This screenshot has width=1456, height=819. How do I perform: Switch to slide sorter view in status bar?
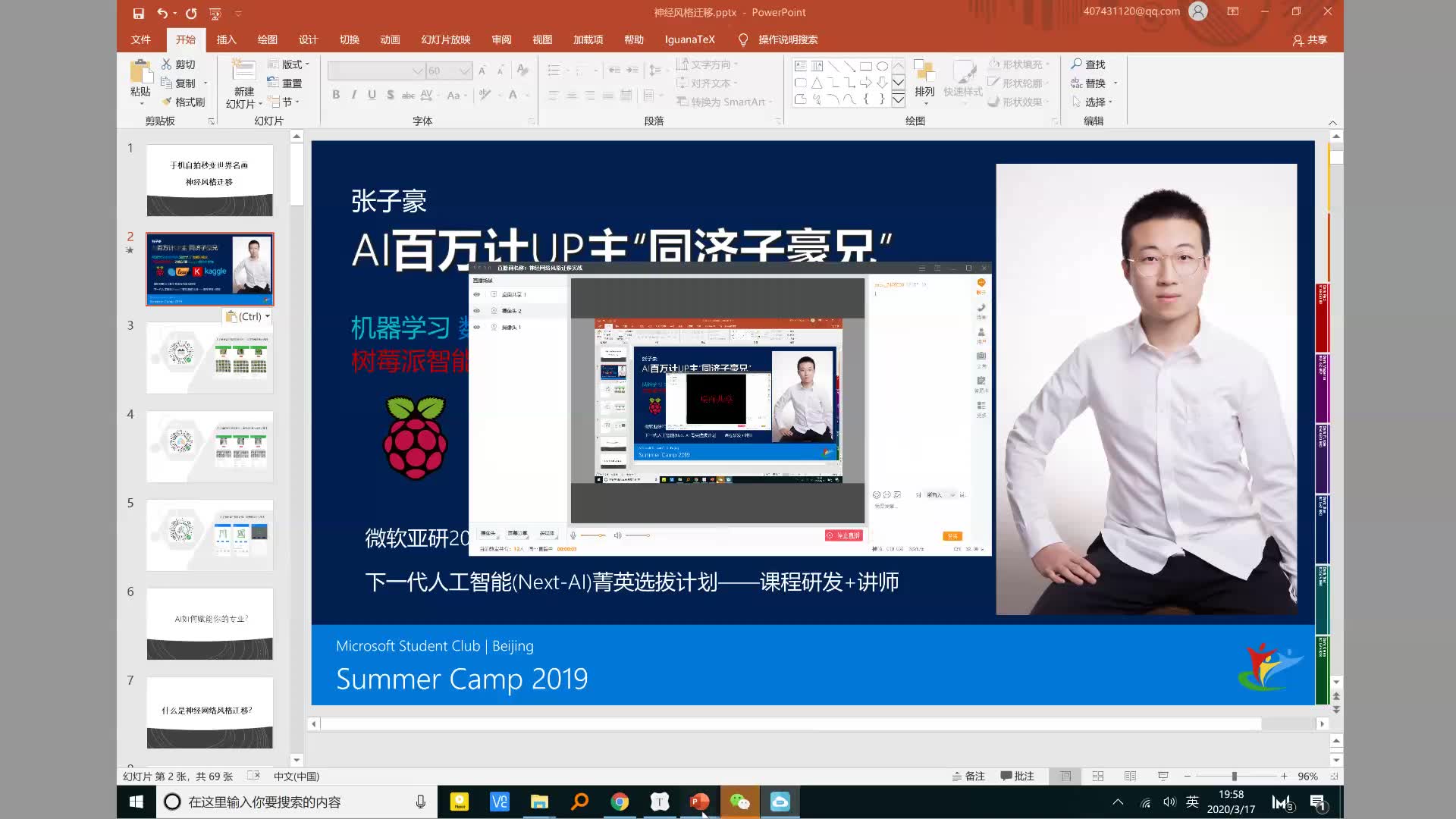[1097, 777]
